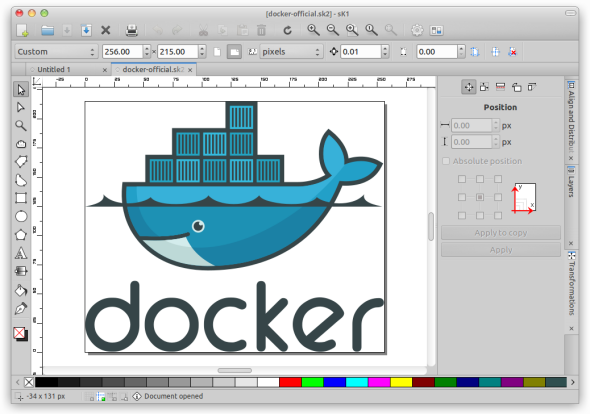
Task: Check the center anchor point box
Action: (x=480, y=197)
